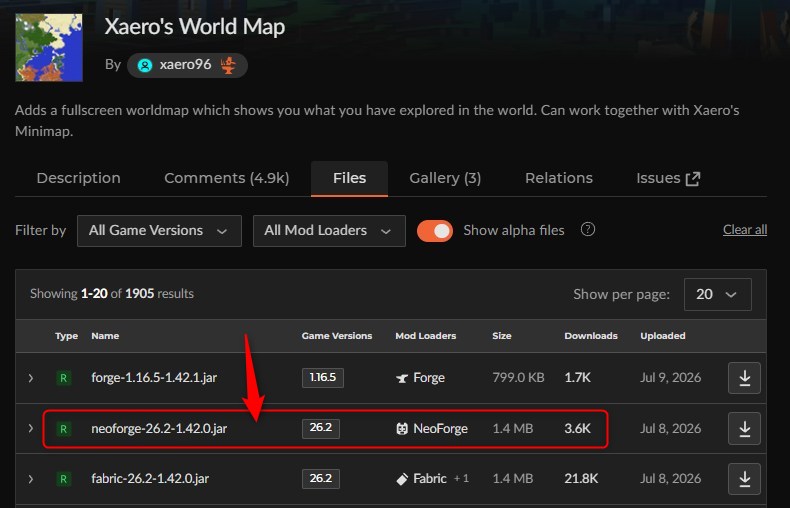Screen dimensions: 790x508
Task: Click Jul 8, 2026 date in Fabric row
Action: pos(671,479)
